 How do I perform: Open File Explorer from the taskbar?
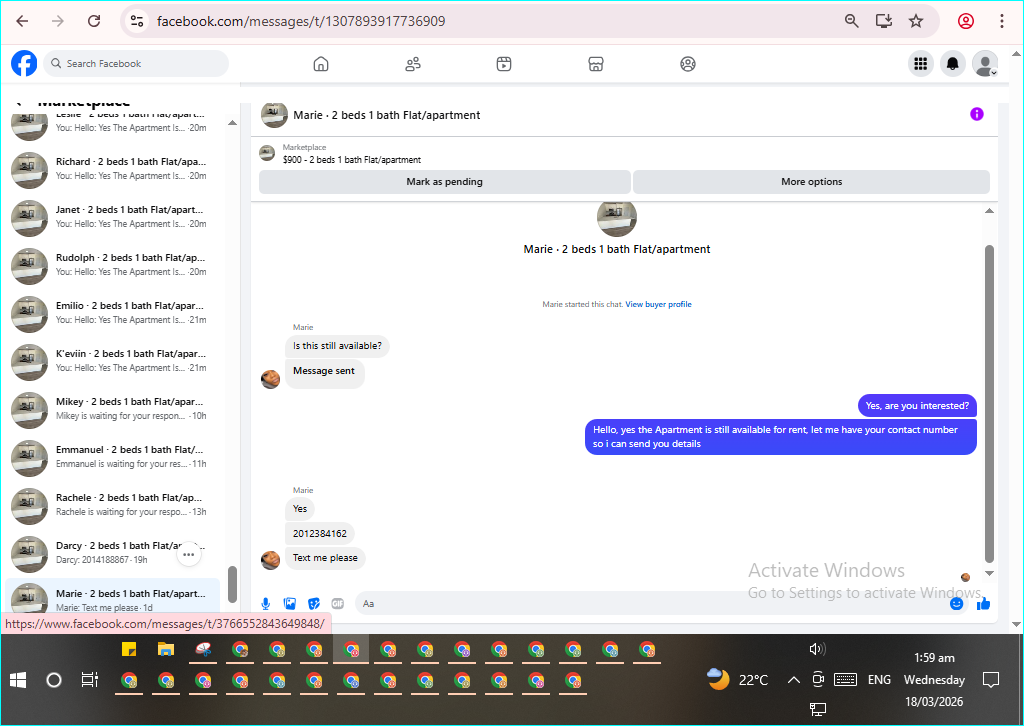click(x=166, y=649)
